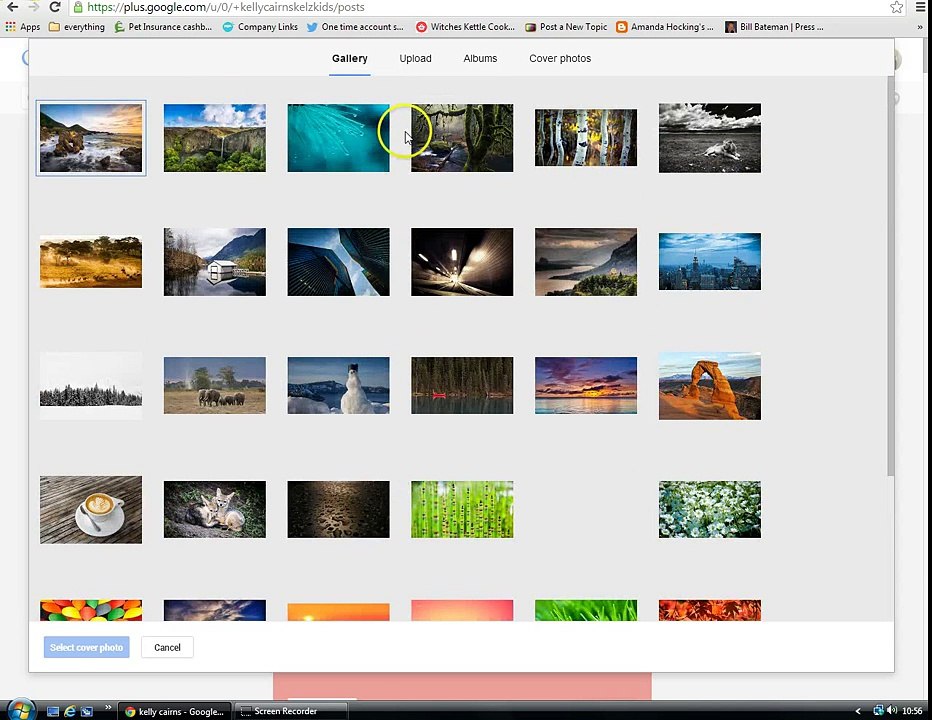Image resolution: width=932 pixels, height=720 pixels.
Task: Open Bill Bateman | Press bookmark
Action: point(774,27)
